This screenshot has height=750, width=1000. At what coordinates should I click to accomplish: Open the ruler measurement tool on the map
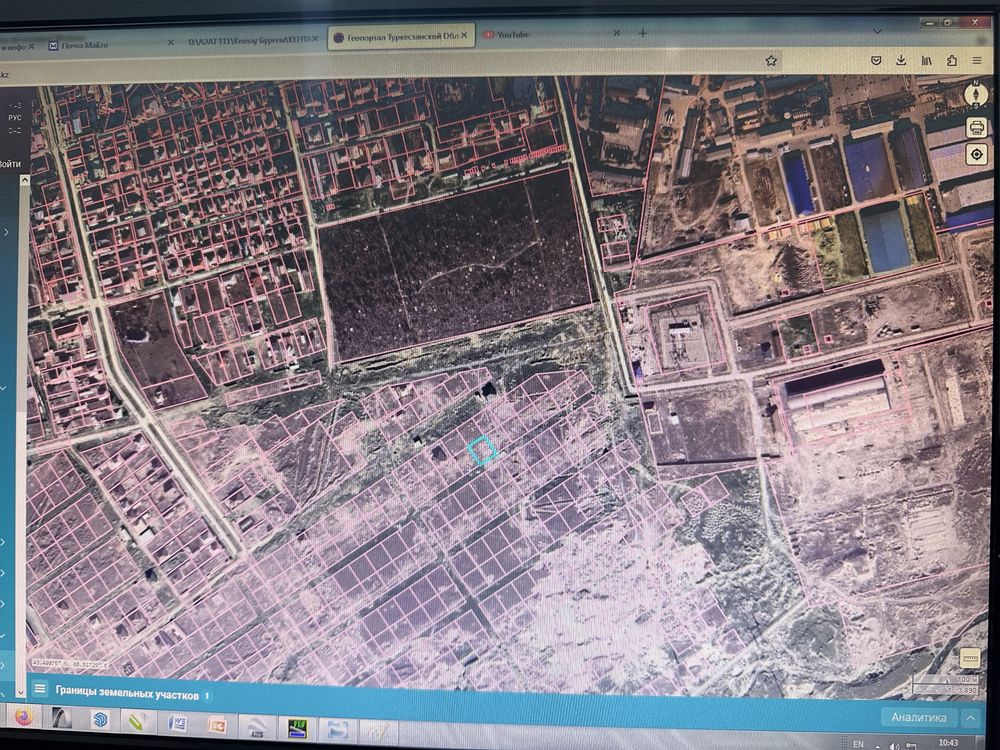[x=970, y=658]
